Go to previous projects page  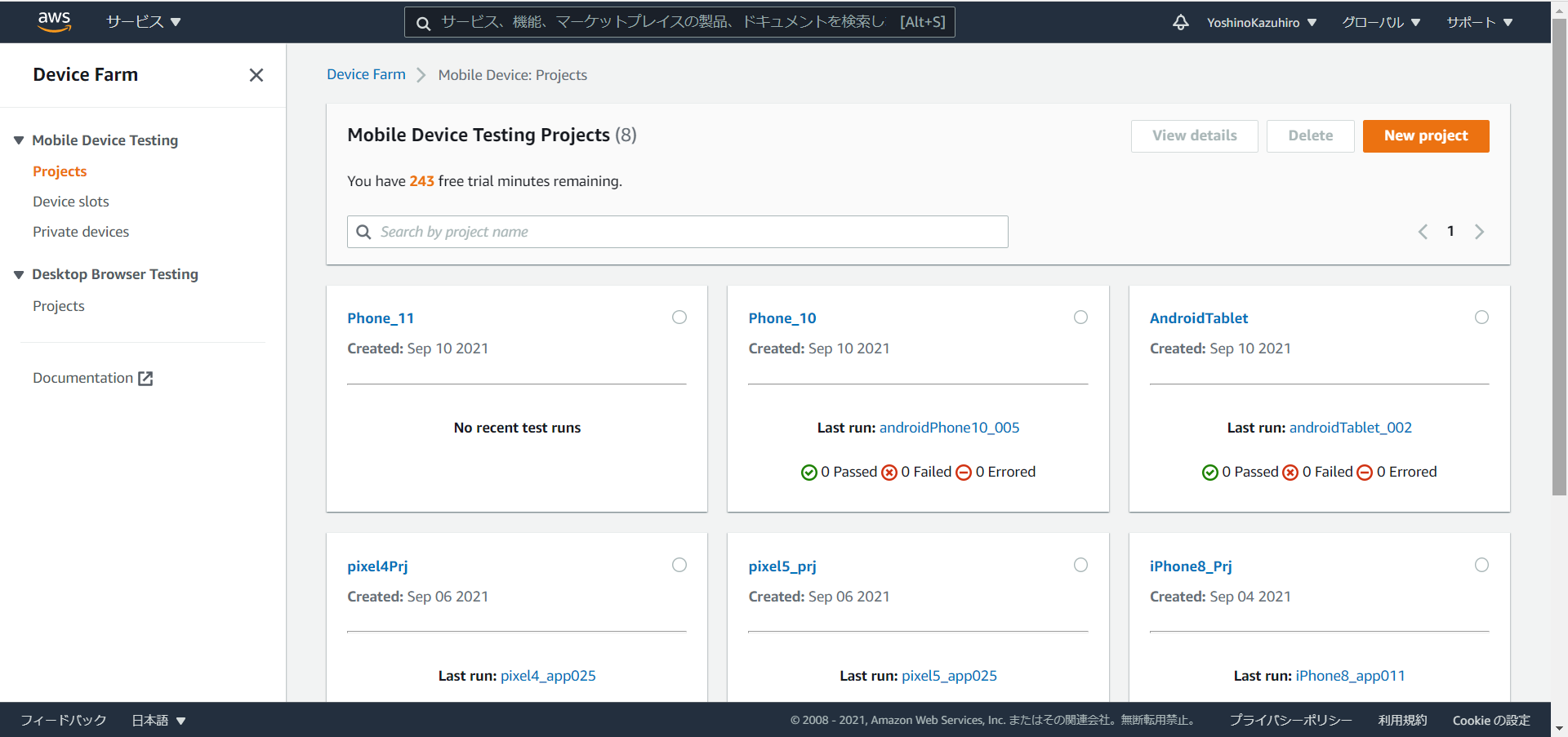(1423, 232)
